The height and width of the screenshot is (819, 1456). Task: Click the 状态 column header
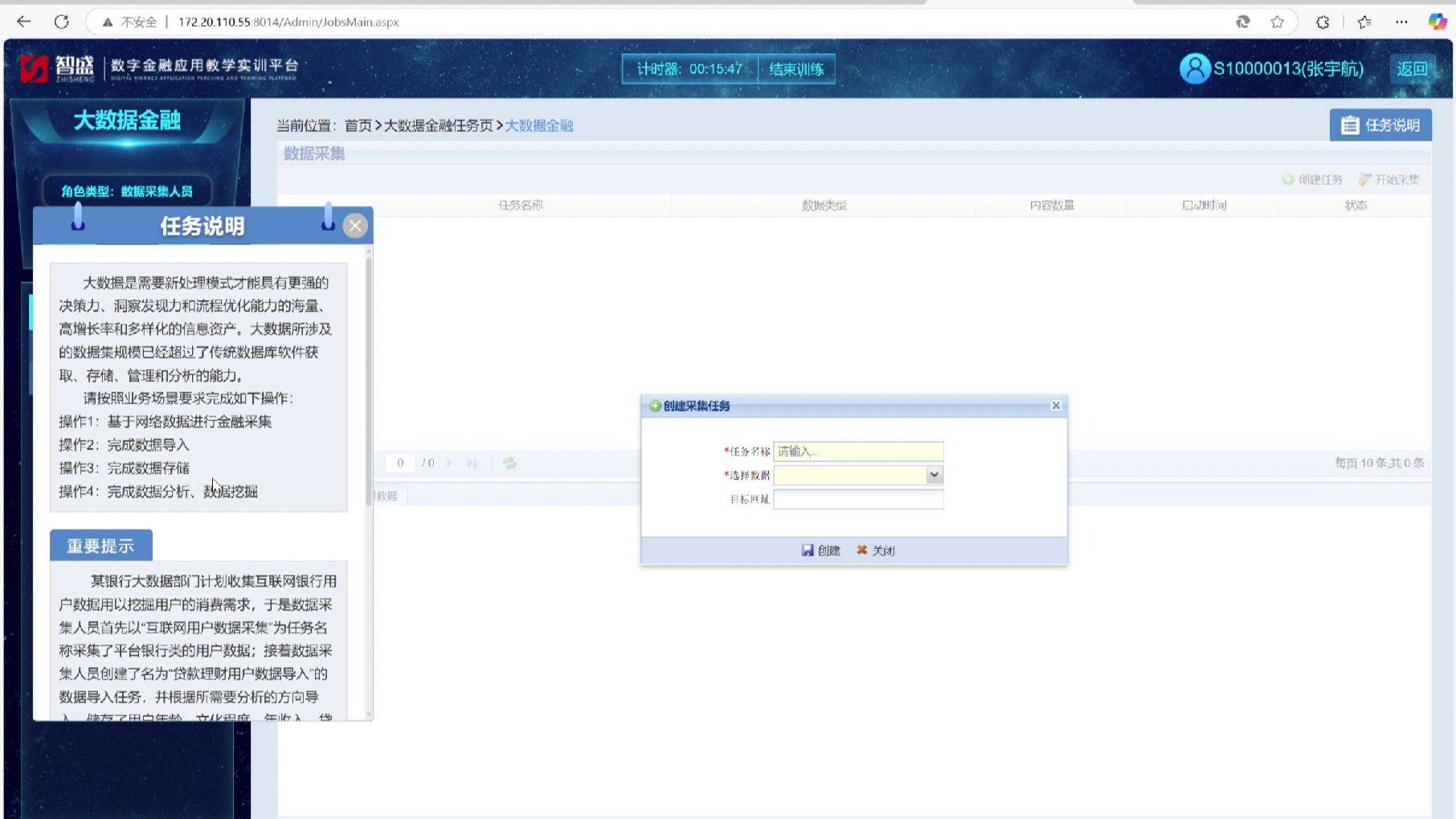[1356, 205]
